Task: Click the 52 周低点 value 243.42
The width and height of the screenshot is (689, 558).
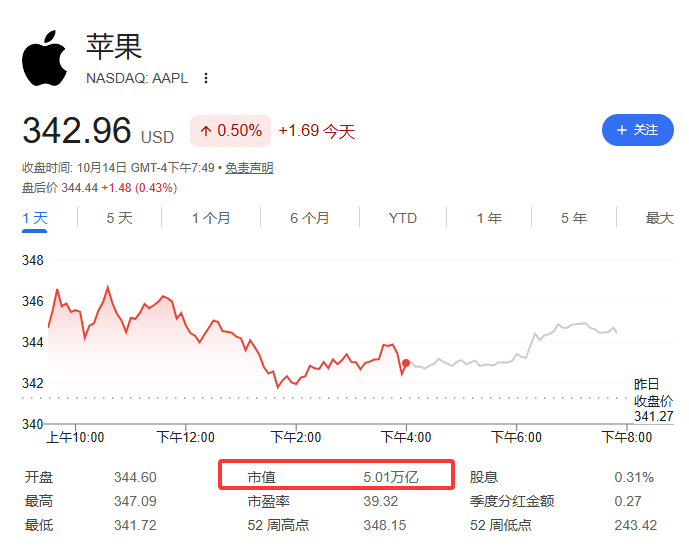Action: point(635,525)
